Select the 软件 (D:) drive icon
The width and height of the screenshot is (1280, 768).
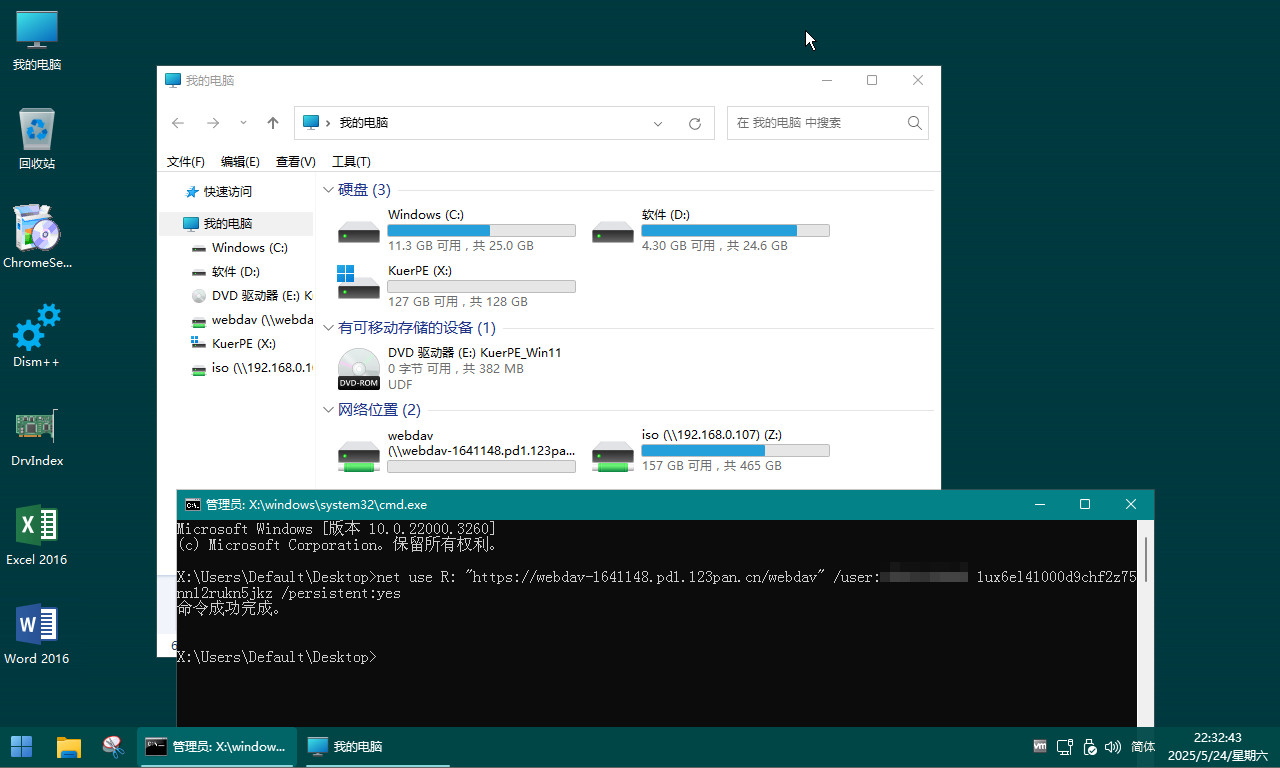tap(613, 232)
